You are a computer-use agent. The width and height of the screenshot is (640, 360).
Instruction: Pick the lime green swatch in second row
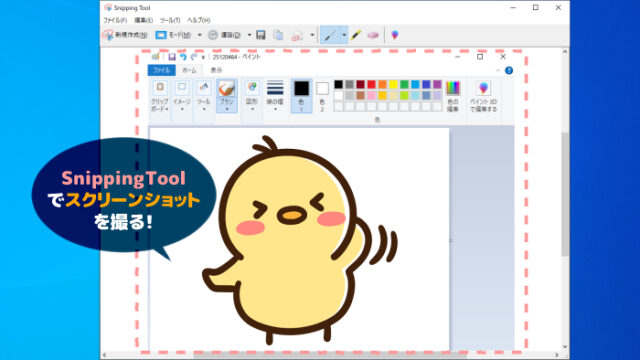404,96
